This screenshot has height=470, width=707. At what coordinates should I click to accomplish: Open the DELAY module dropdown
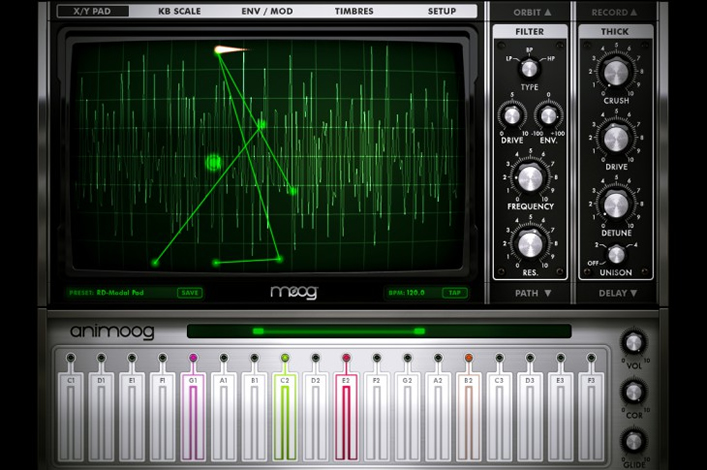pos(618,293)
